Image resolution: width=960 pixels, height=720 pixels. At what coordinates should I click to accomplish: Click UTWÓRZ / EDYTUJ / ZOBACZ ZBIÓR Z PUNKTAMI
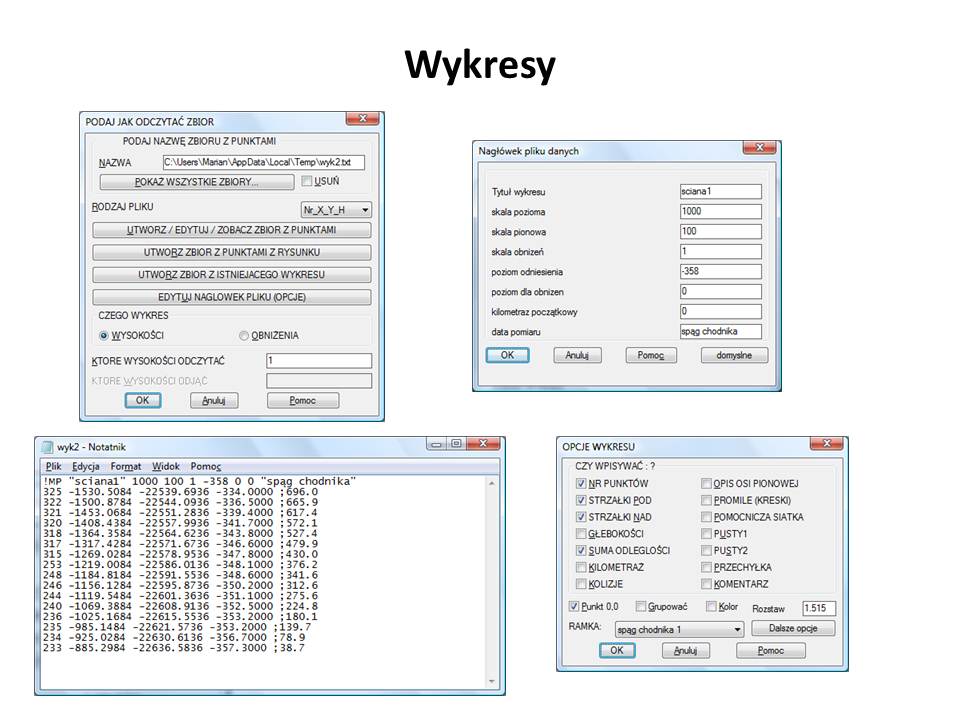231,230
